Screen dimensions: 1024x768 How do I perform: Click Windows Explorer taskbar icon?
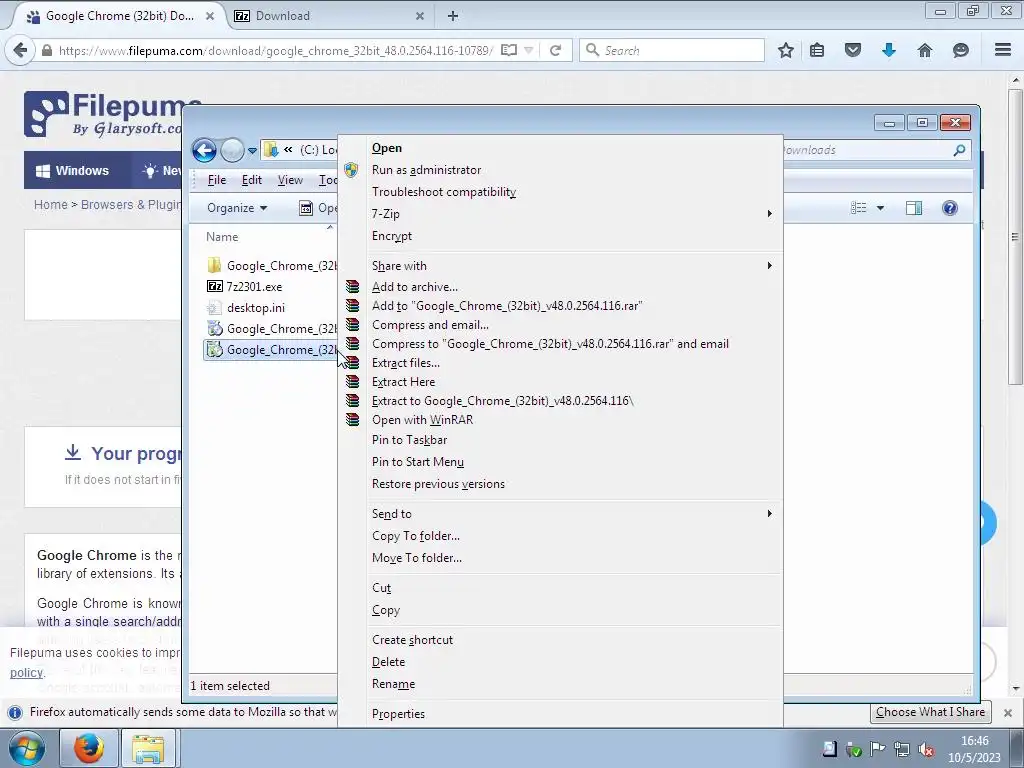point(148,748)
